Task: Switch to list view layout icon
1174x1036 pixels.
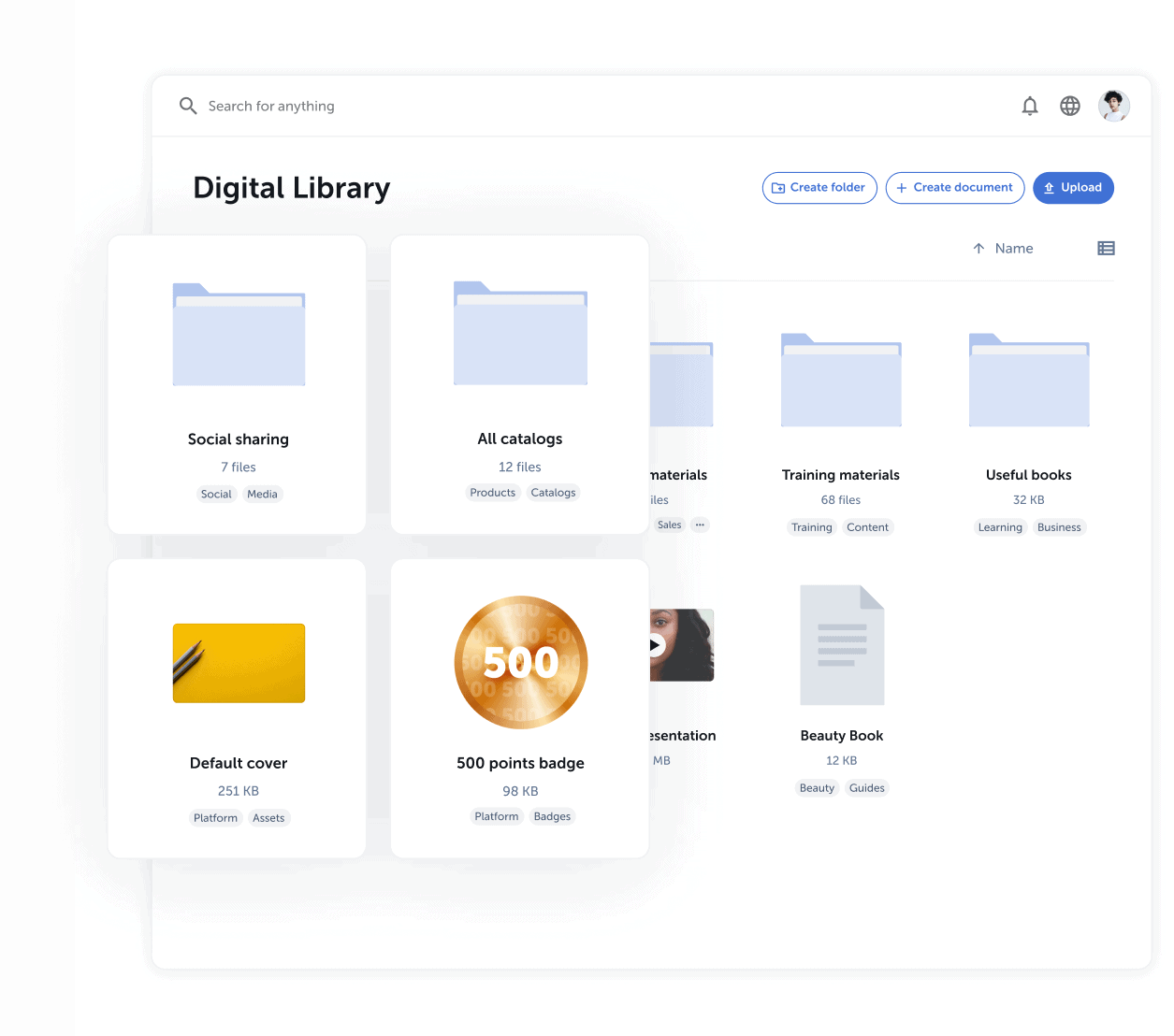Action: click(x=1106, y=249)
